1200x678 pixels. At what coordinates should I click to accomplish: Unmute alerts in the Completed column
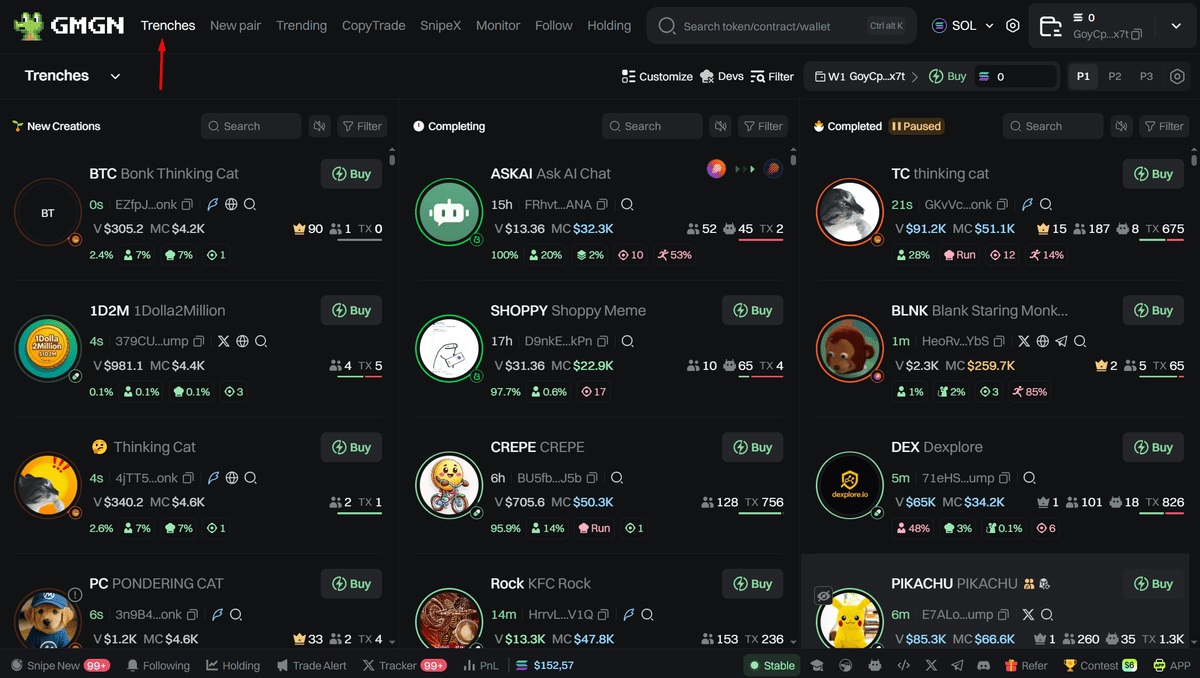[1122, 126]
